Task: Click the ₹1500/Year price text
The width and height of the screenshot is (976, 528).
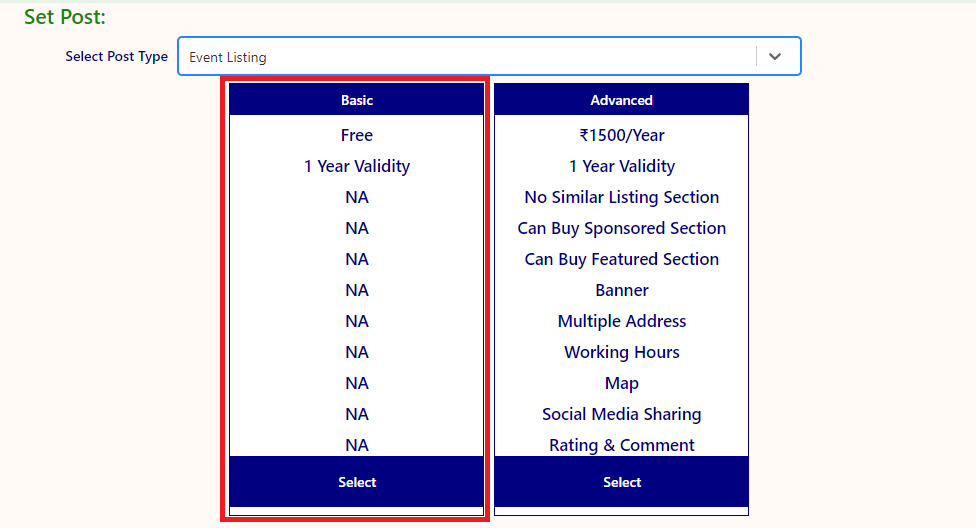Action: pos(621,135)
